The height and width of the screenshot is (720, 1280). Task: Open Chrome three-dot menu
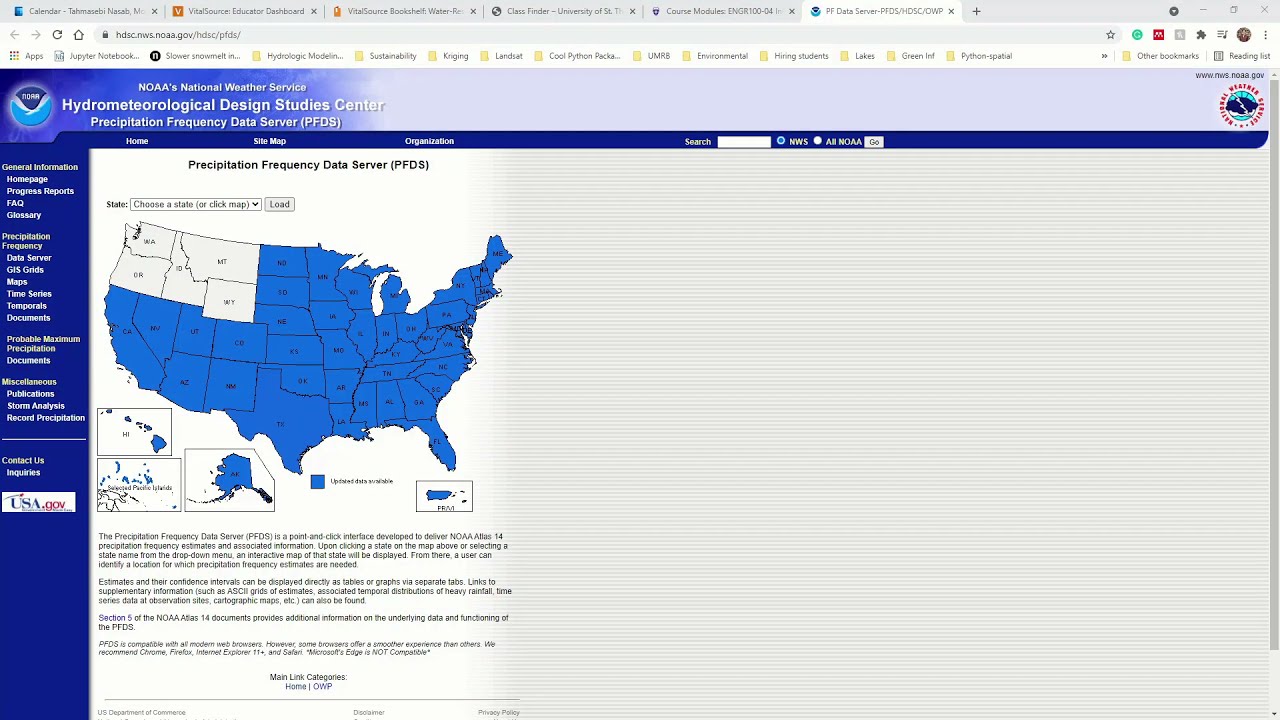coord(1265,35)
